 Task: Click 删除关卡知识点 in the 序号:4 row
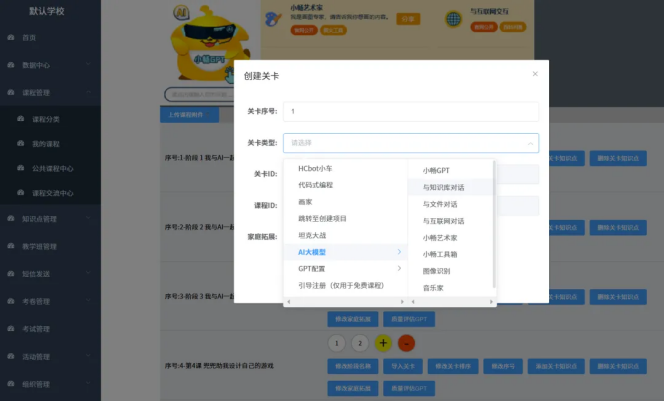click(618, 366)
